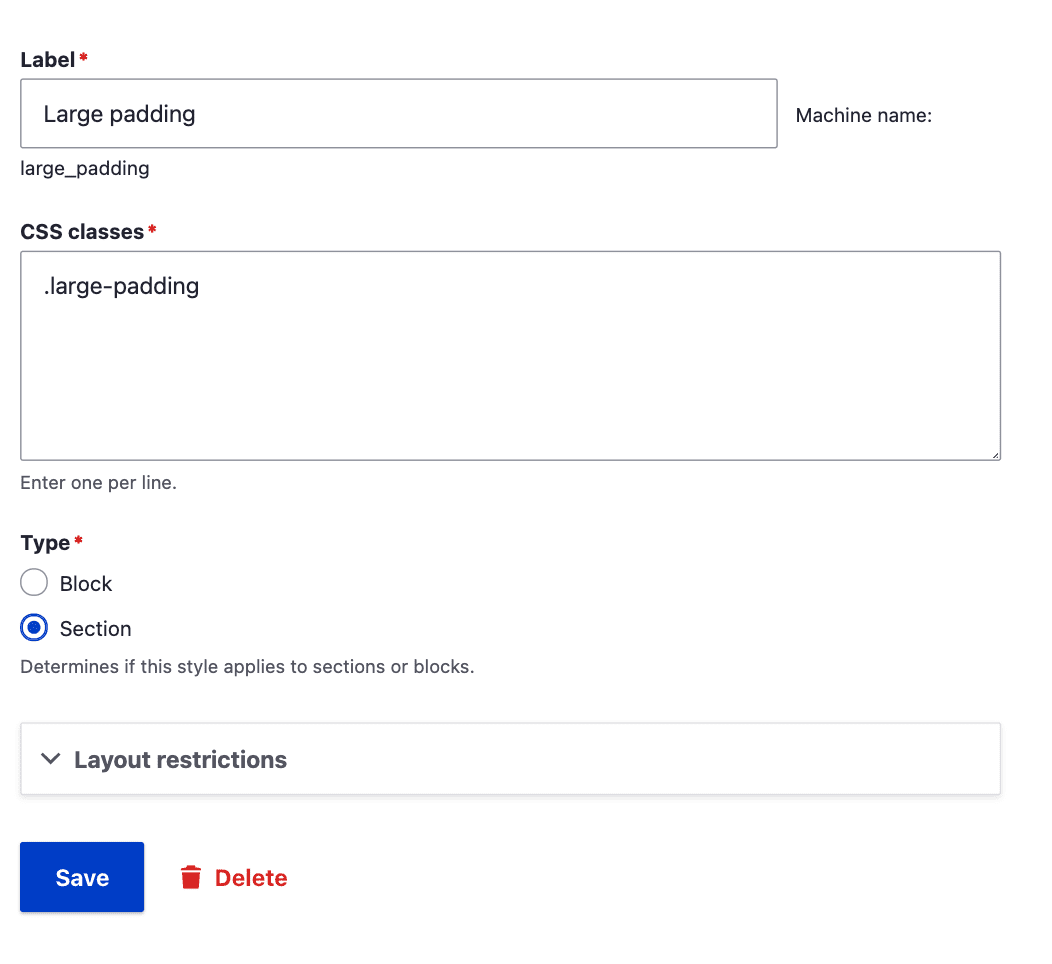Click the "Type" field caption
1052x964 pixels.
[x=45, y=543]
